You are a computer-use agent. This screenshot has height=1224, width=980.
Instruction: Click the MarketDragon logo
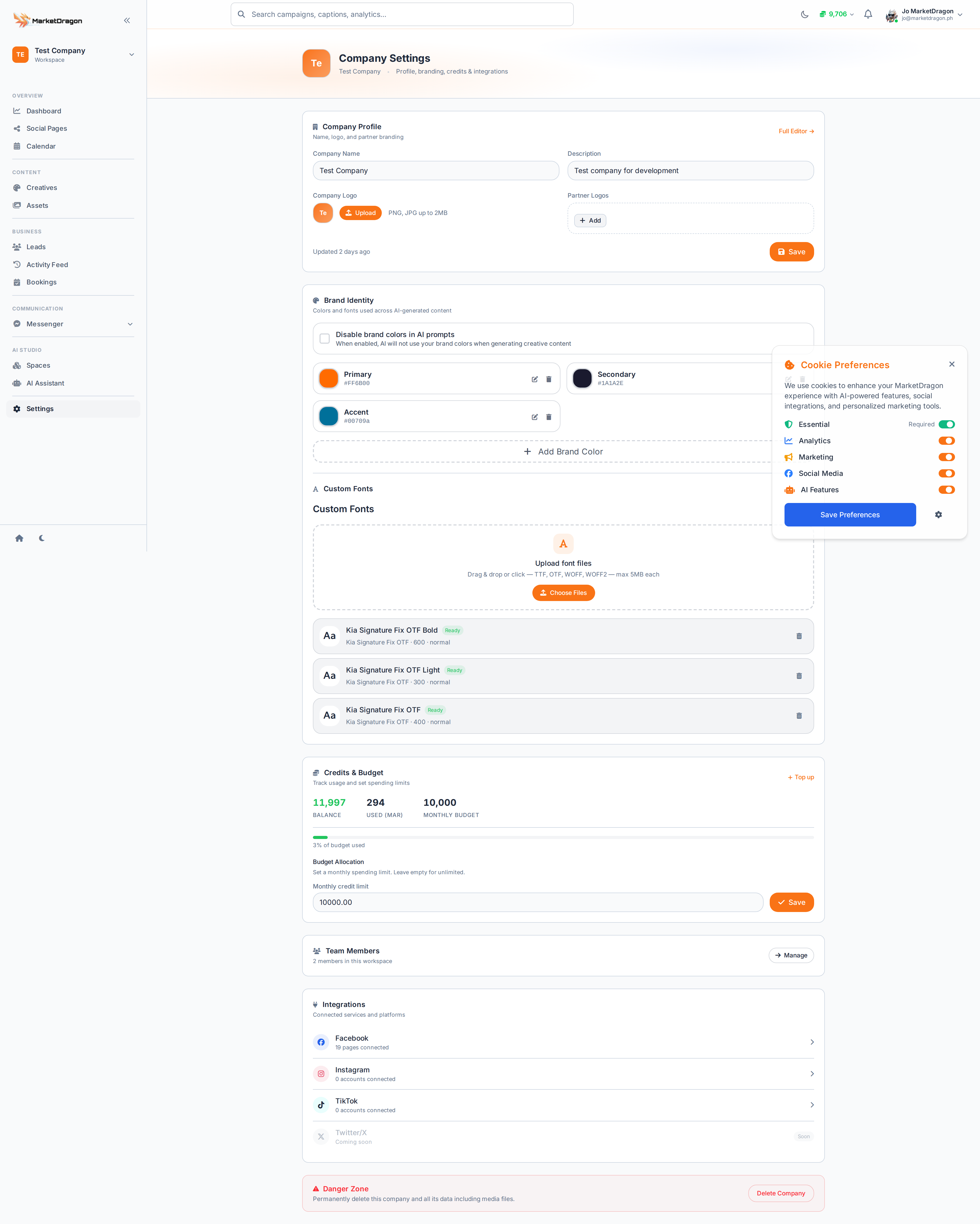point(48,20)
